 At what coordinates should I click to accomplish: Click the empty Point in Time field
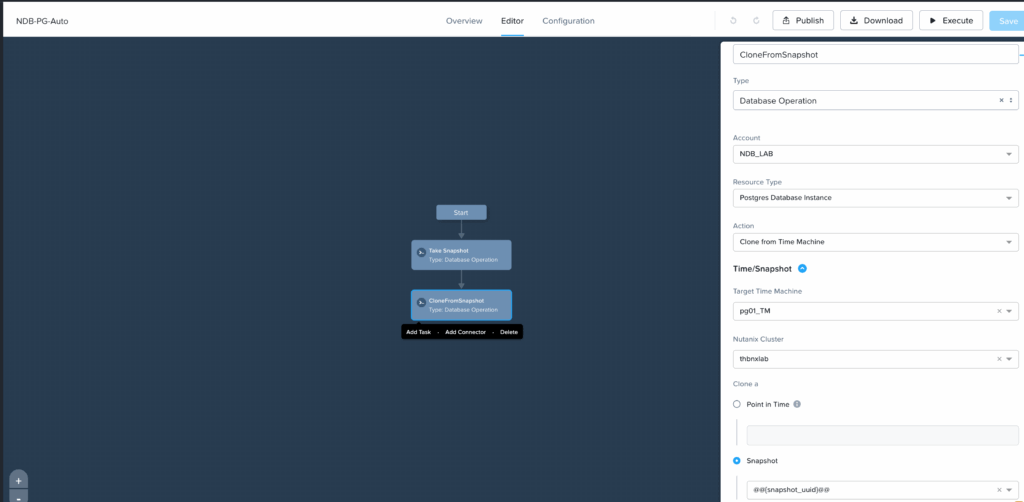point(882,435)
